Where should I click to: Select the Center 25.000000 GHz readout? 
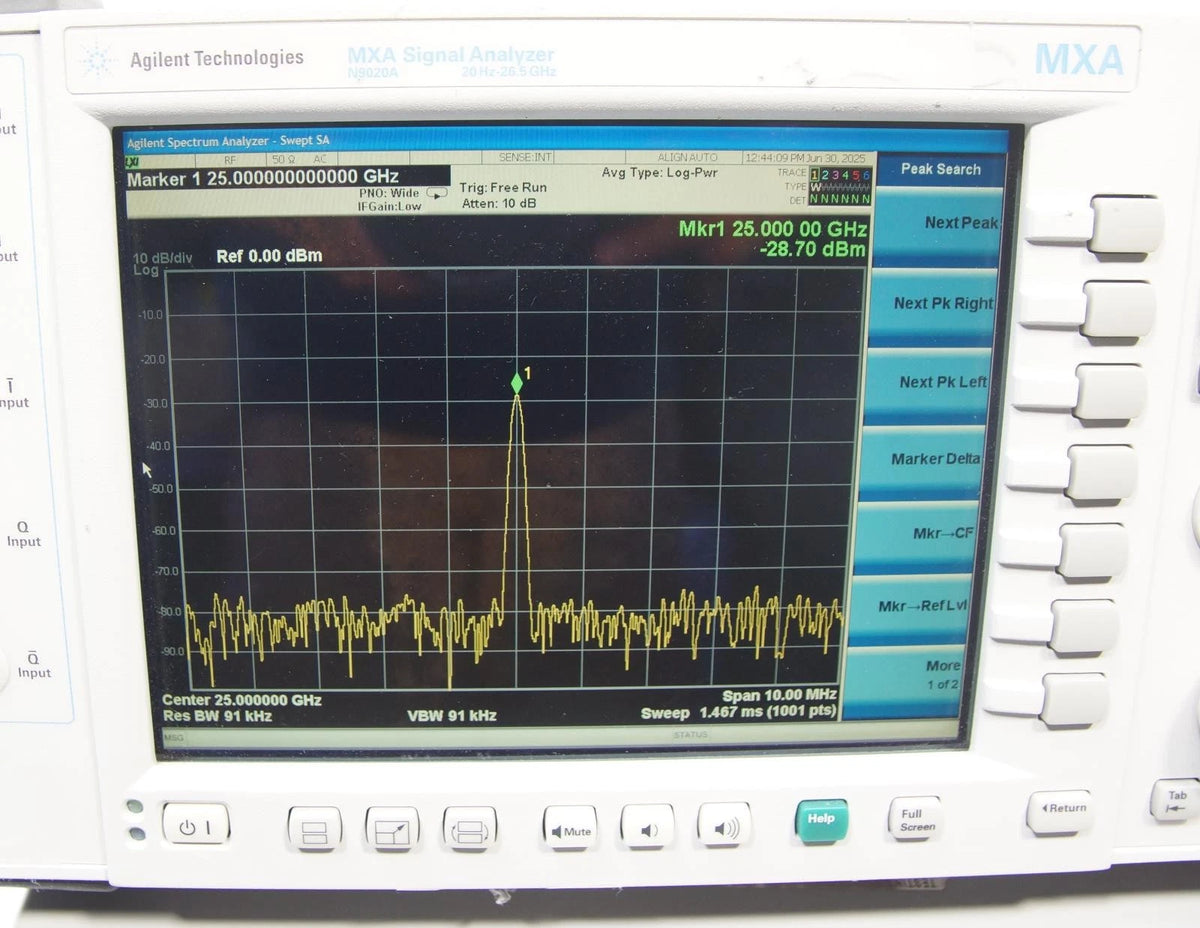(242, 700)
